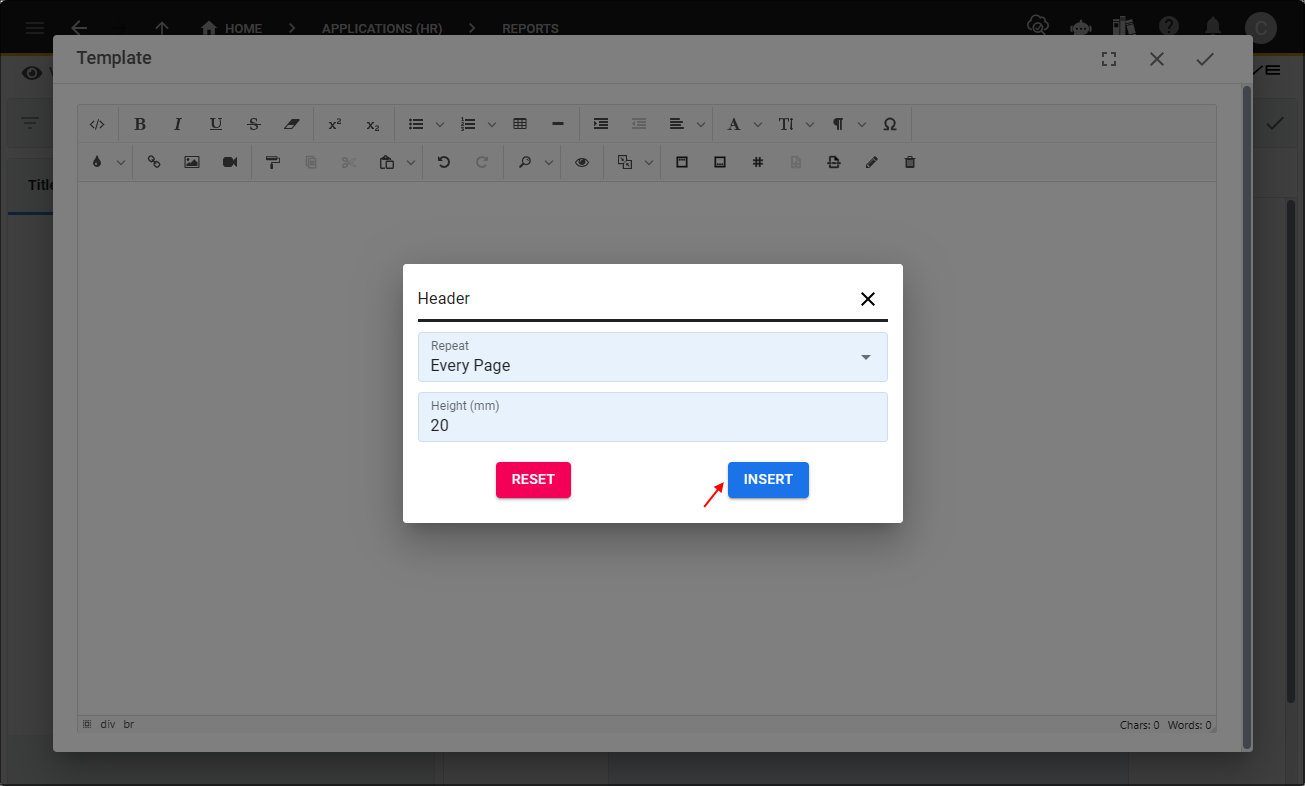1305x786 pixels.
Task: Click the print icon in the toolbar
Action: 834,161
